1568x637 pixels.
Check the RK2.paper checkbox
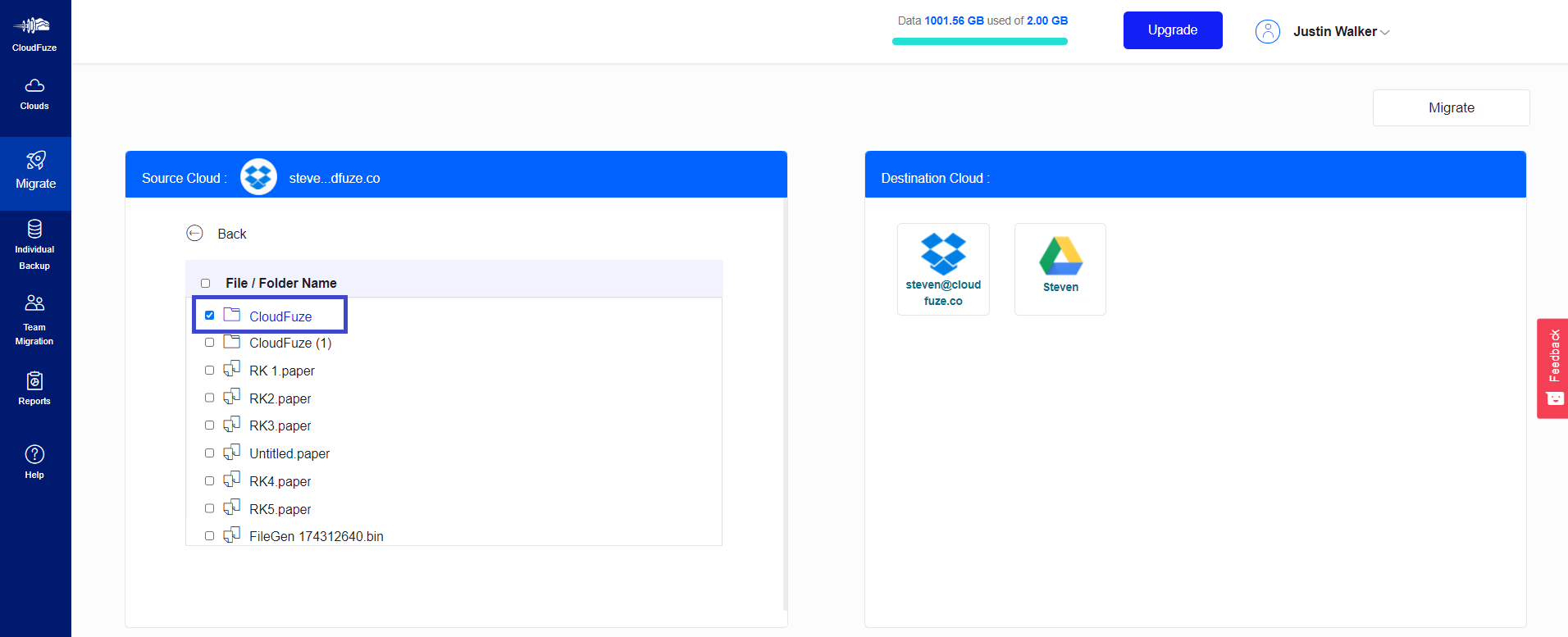(x=209, y=398)
